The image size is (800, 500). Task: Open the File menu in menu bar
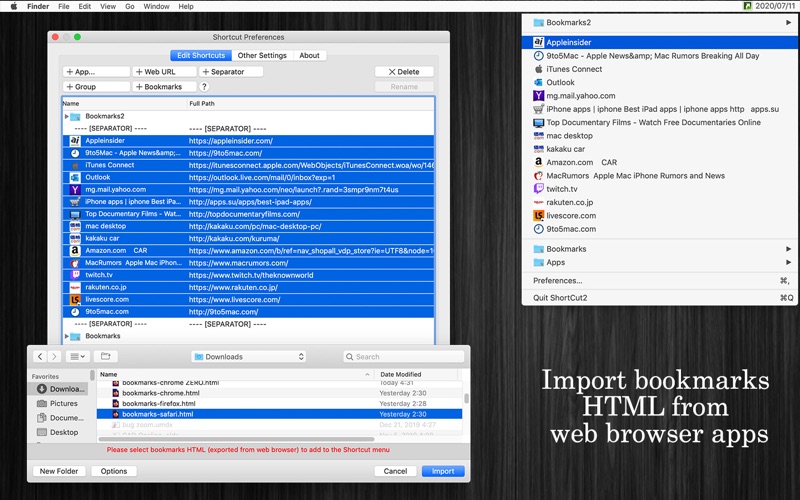64,6
